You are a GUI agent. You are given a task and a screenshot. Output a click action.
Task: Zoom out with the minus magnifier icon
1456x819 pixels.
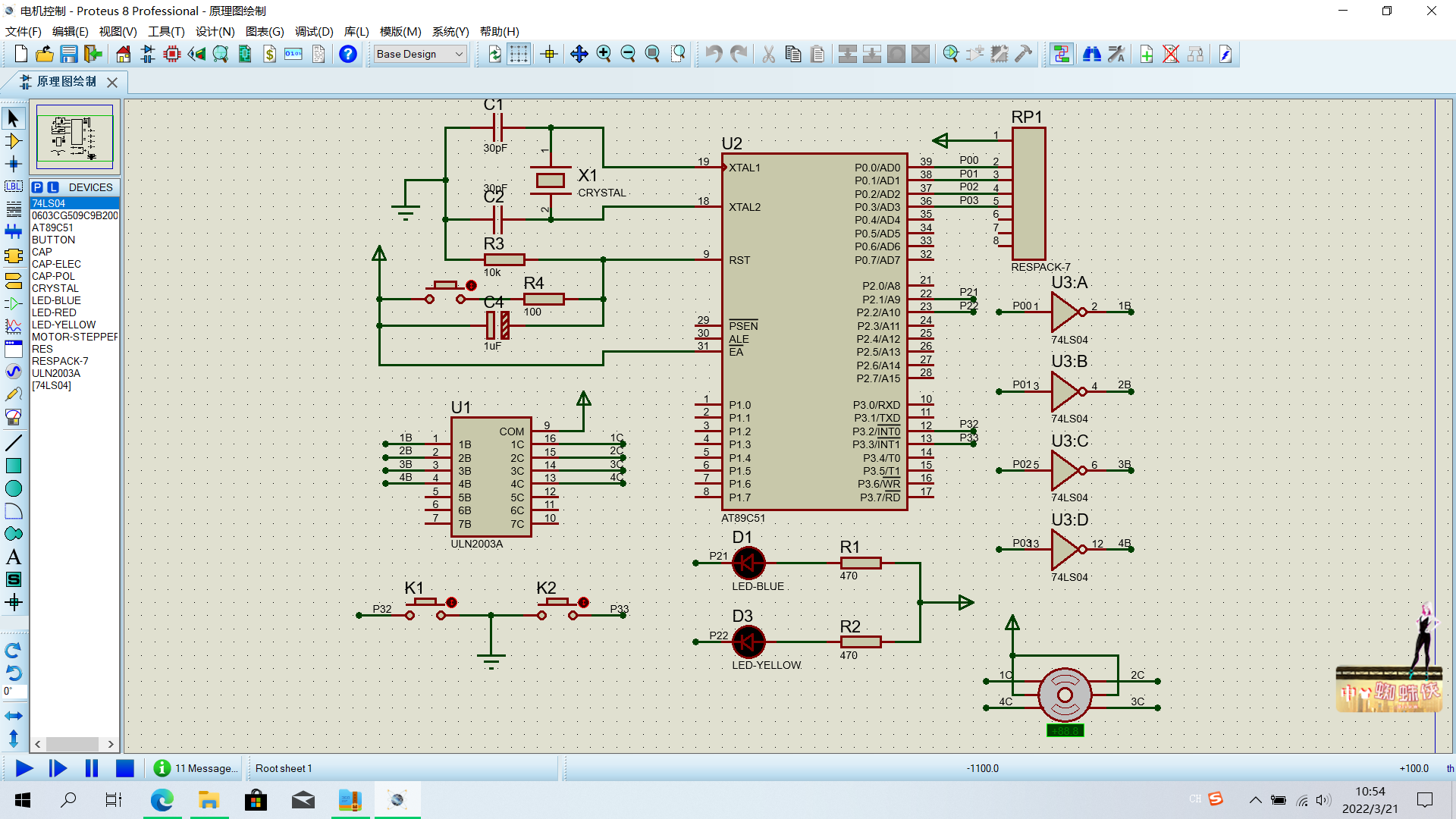[x=628, y=54]
